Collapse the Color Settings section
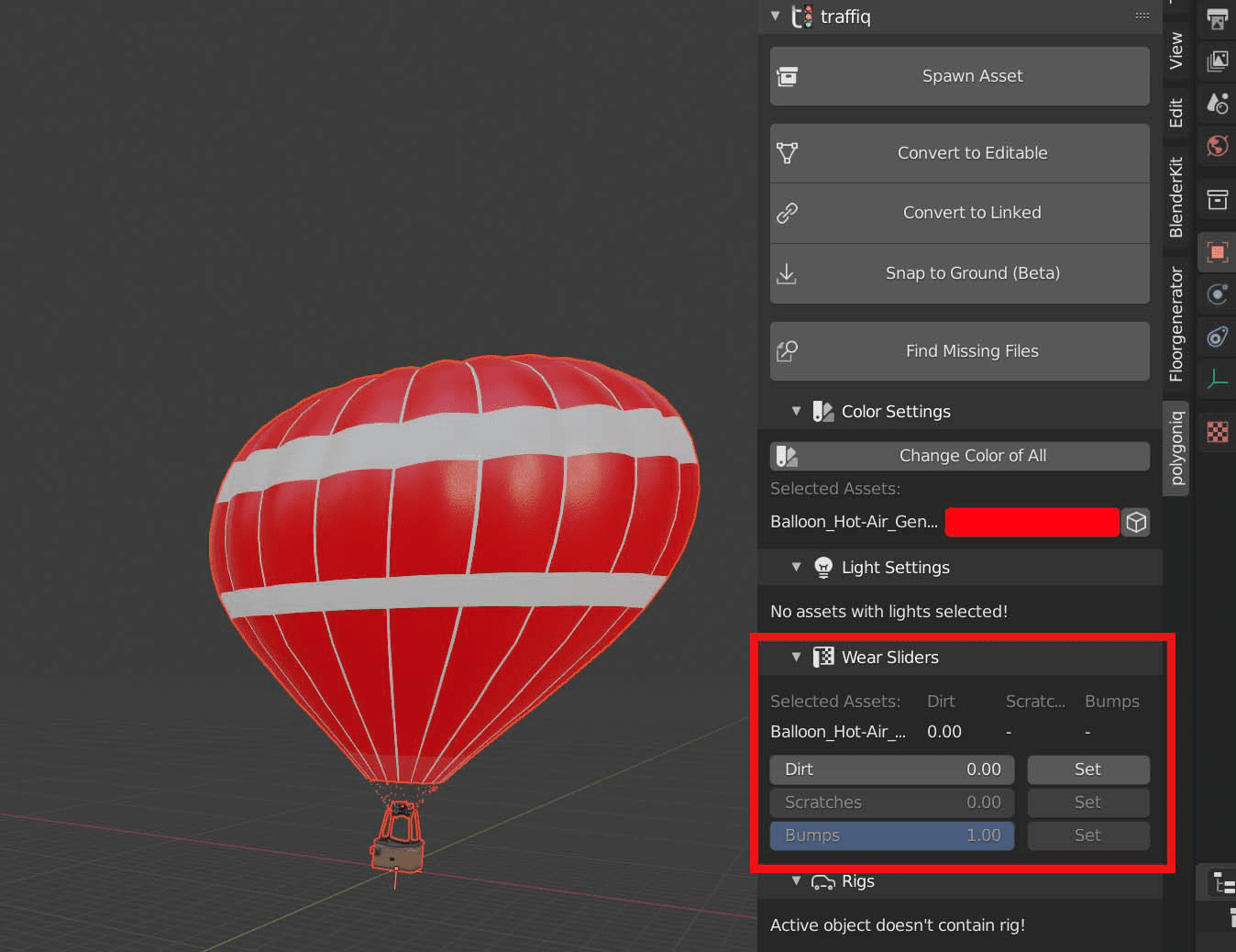Viewport: 1236px width, 952px height. [796, 412]
